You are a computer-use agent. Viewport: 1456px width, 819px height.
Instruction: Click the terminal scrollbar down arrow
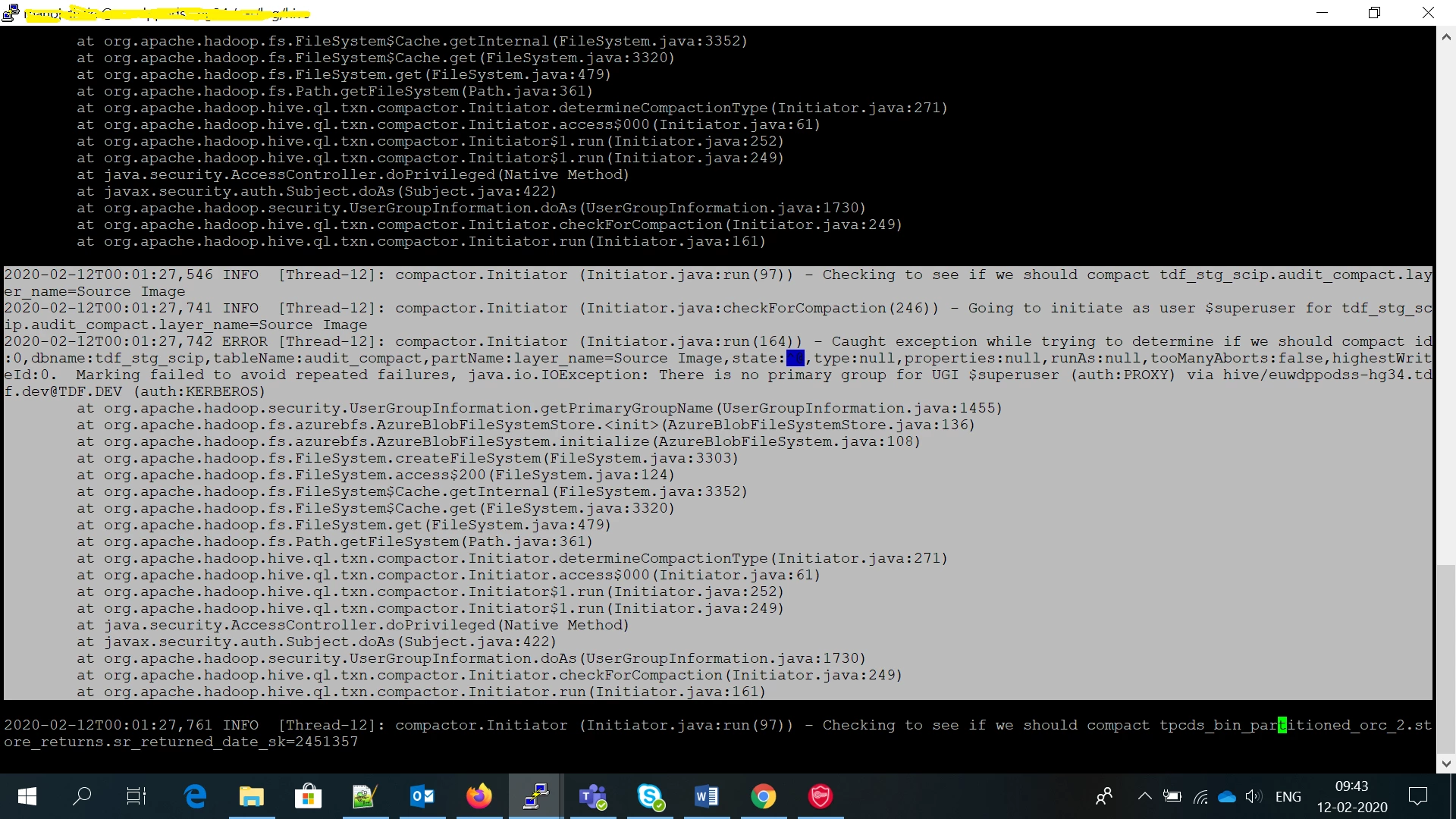point(1446,764)
